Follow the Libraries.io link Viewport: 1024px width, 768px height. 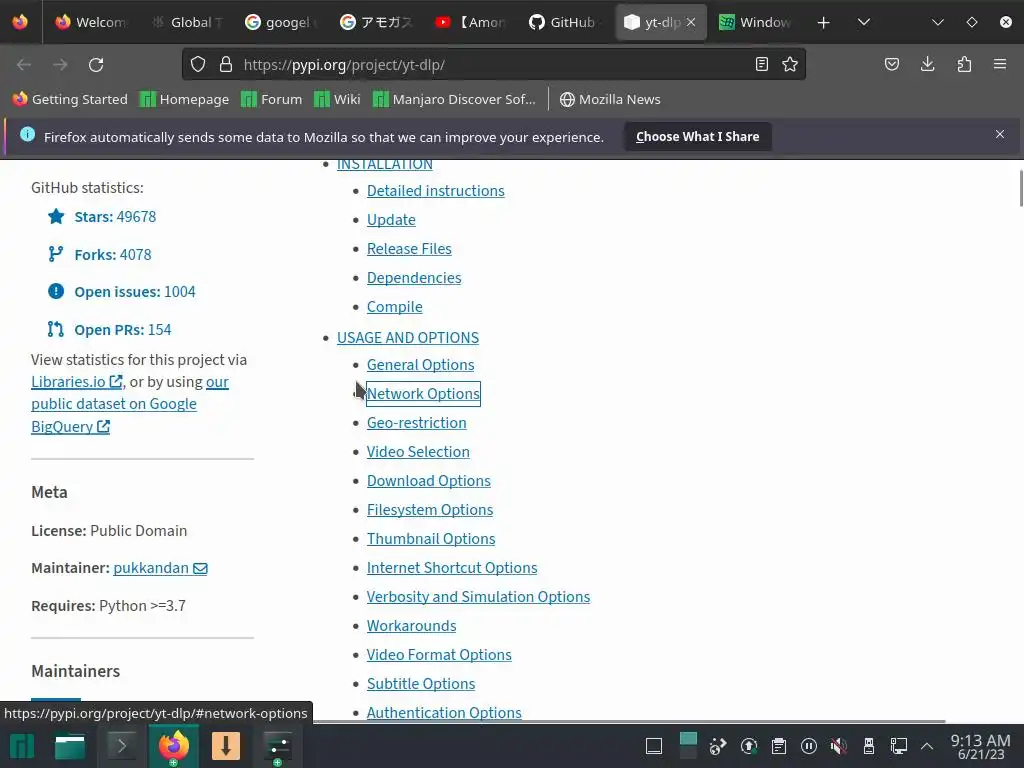click(x=76, y=381)
